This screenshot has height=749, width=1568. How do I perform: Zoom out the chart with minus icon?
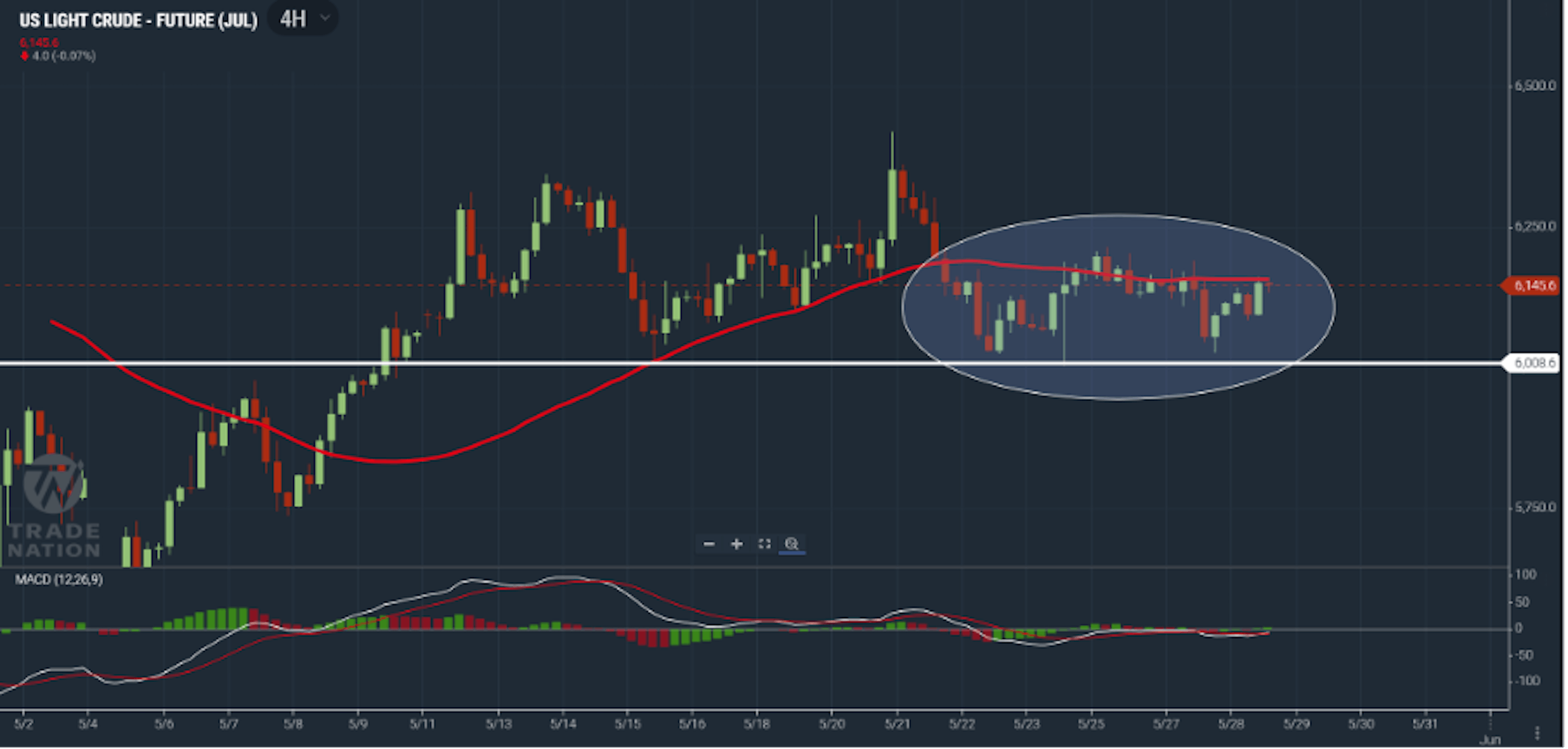(x=709, y=544)
